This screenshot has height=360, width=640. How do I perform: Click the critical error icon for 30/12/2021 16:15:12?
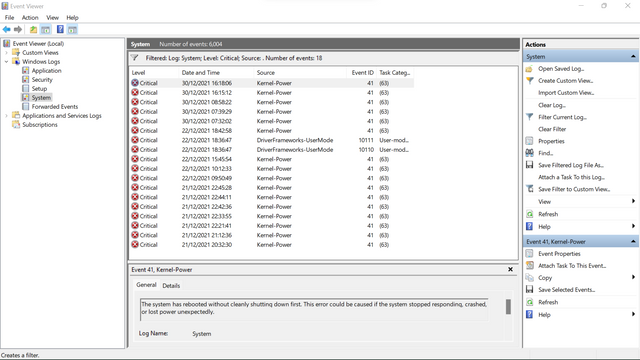tap(135, 92)
